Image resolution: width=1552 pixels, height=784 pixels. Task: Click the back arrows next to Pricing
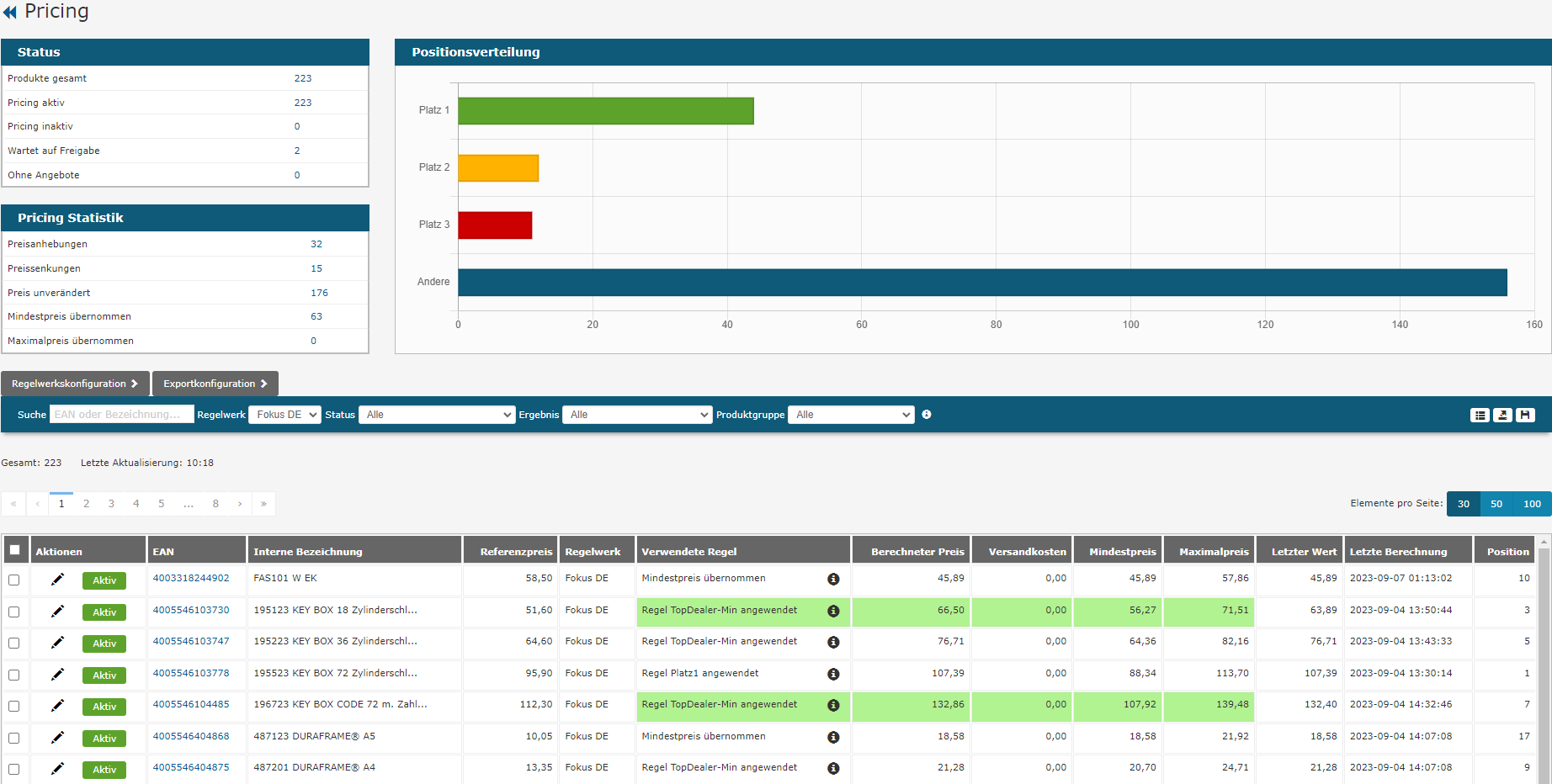coord(10,13)
